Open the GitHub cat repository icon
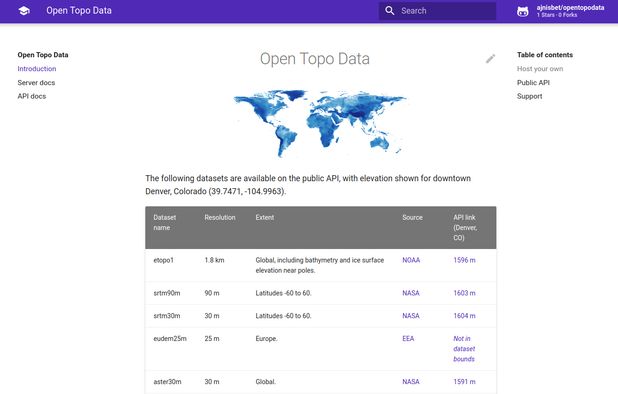Screen dimensions: 618x394 (x=523, y=11)
